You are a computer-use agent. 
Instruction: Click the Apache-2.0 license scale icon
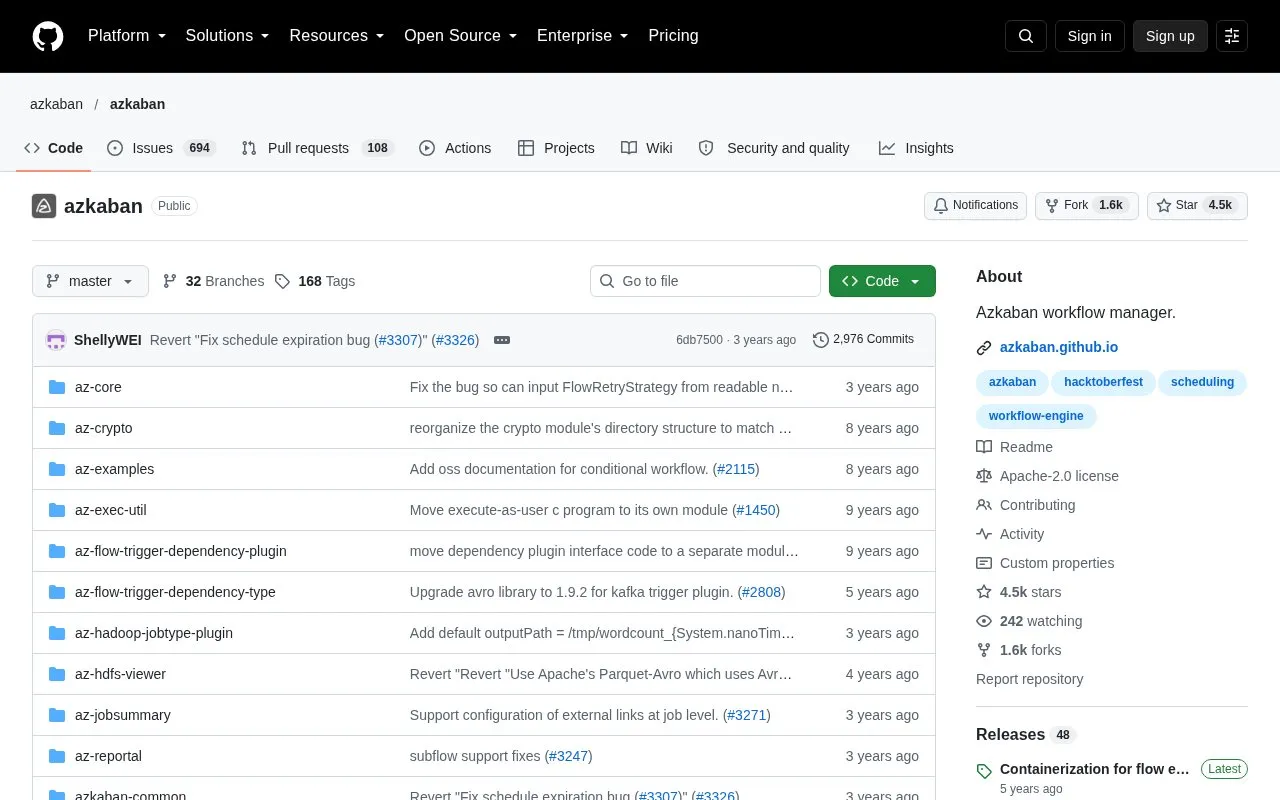click(984, 476)
